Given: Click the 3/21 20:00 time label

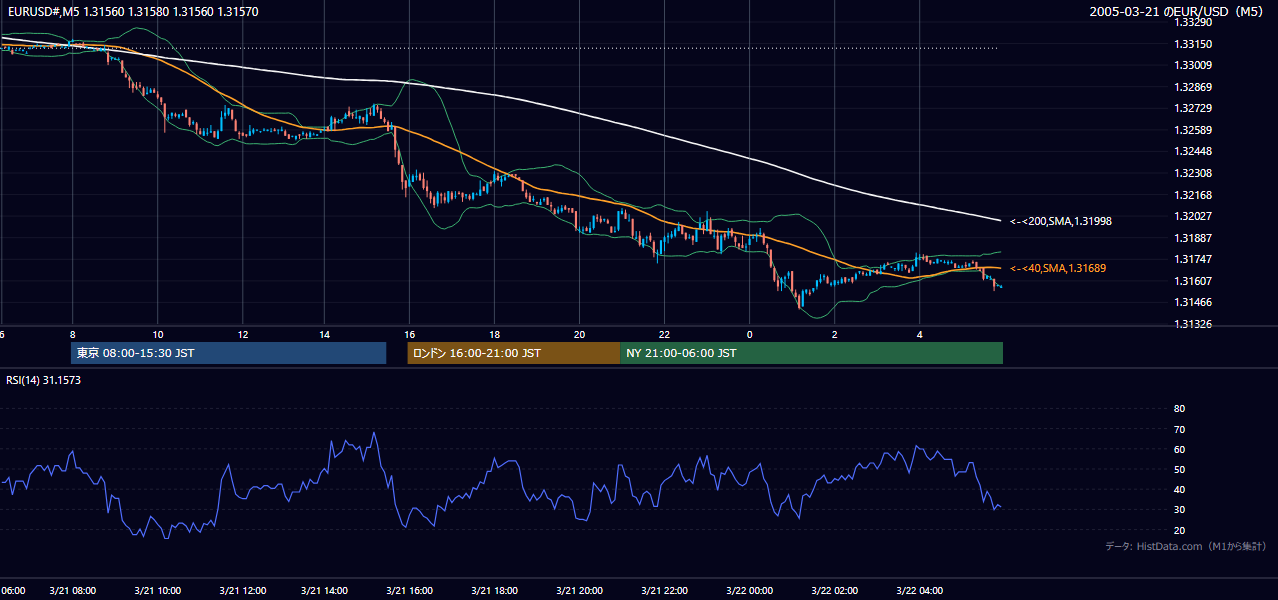Looking at the screenshot, I should click(x=579, y=591).
